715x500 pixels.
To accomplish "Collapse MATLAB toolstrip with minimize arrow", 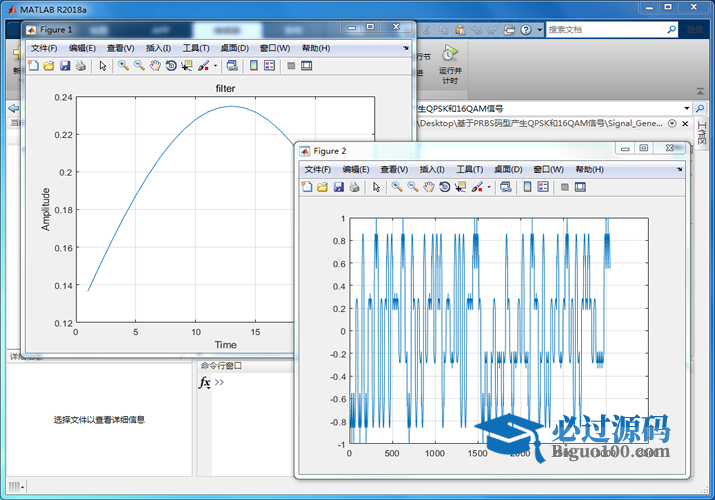I will 700,92.
